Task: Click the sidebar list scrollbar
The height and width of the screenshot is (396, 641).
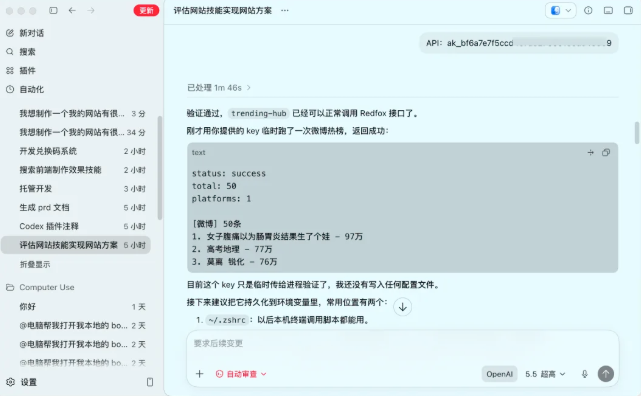Action: [159, 168]
